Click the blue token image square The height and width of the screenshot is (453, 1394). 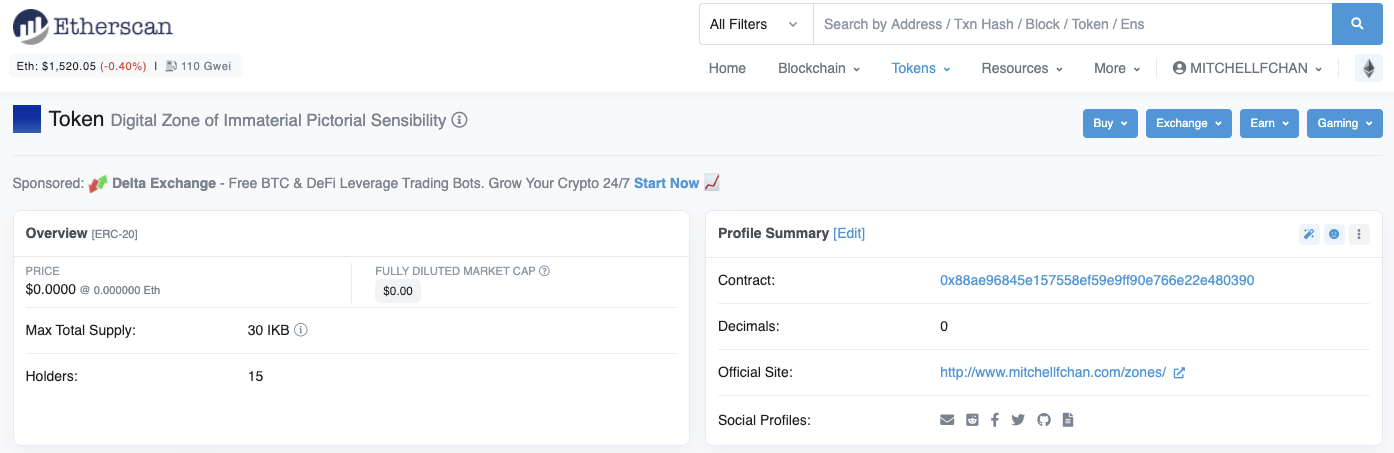[27, 119]
